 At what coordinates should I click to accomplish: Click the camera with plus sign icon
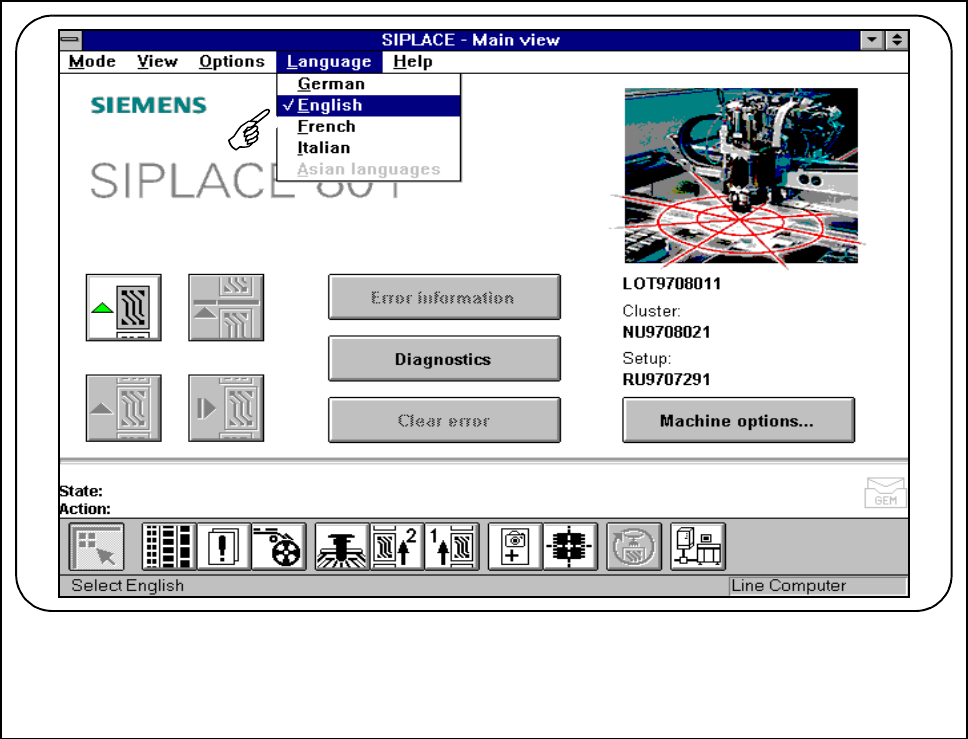coord(515,546)
